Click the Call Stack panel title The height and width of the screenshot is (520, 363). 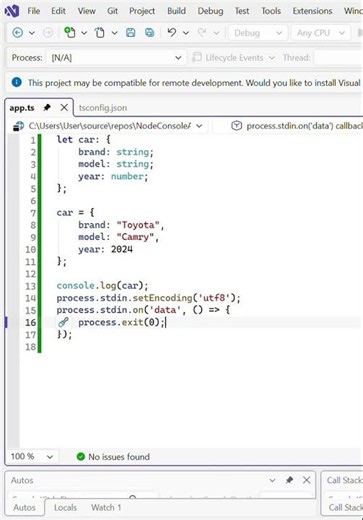point(345,480)
